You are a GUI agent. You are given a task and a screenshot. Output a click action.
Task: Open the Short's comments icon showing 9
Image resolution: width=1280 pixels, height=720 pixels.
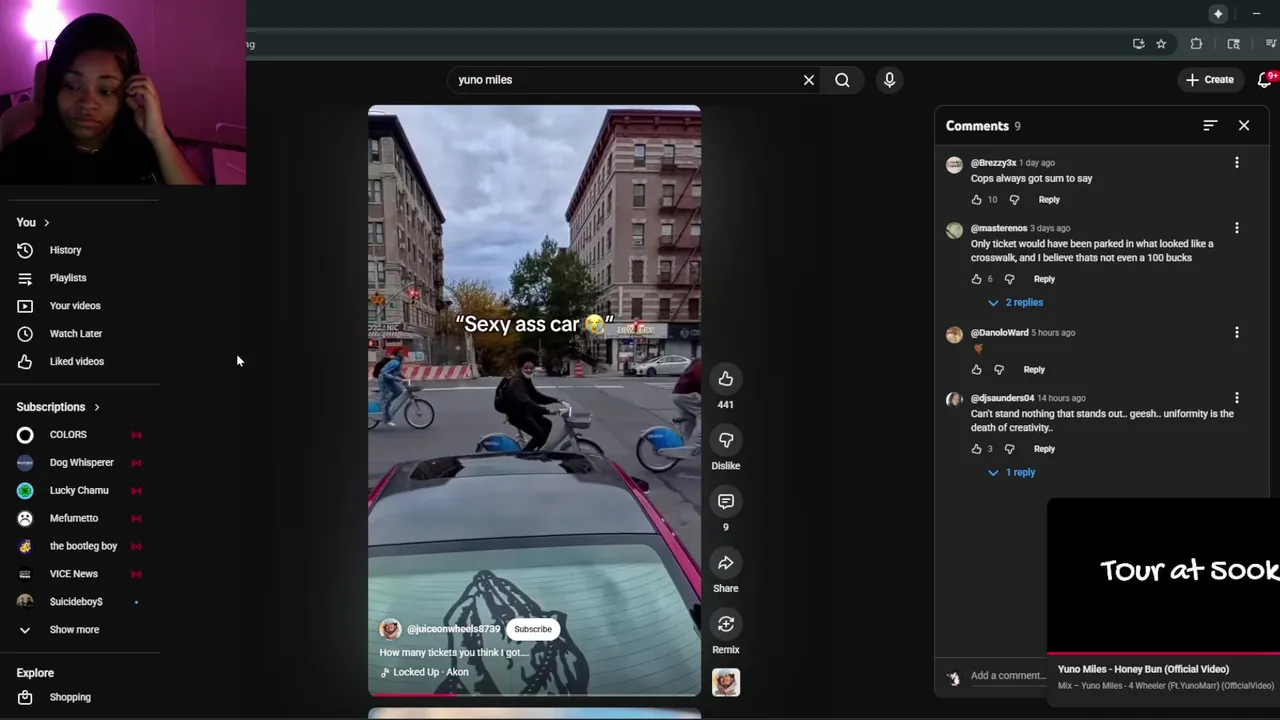coord(726,501)
